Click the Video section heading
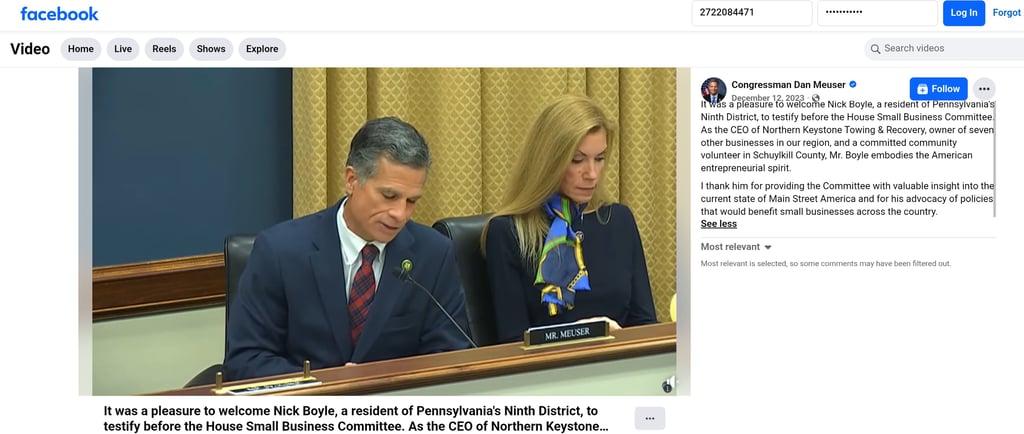 (30, 49)
